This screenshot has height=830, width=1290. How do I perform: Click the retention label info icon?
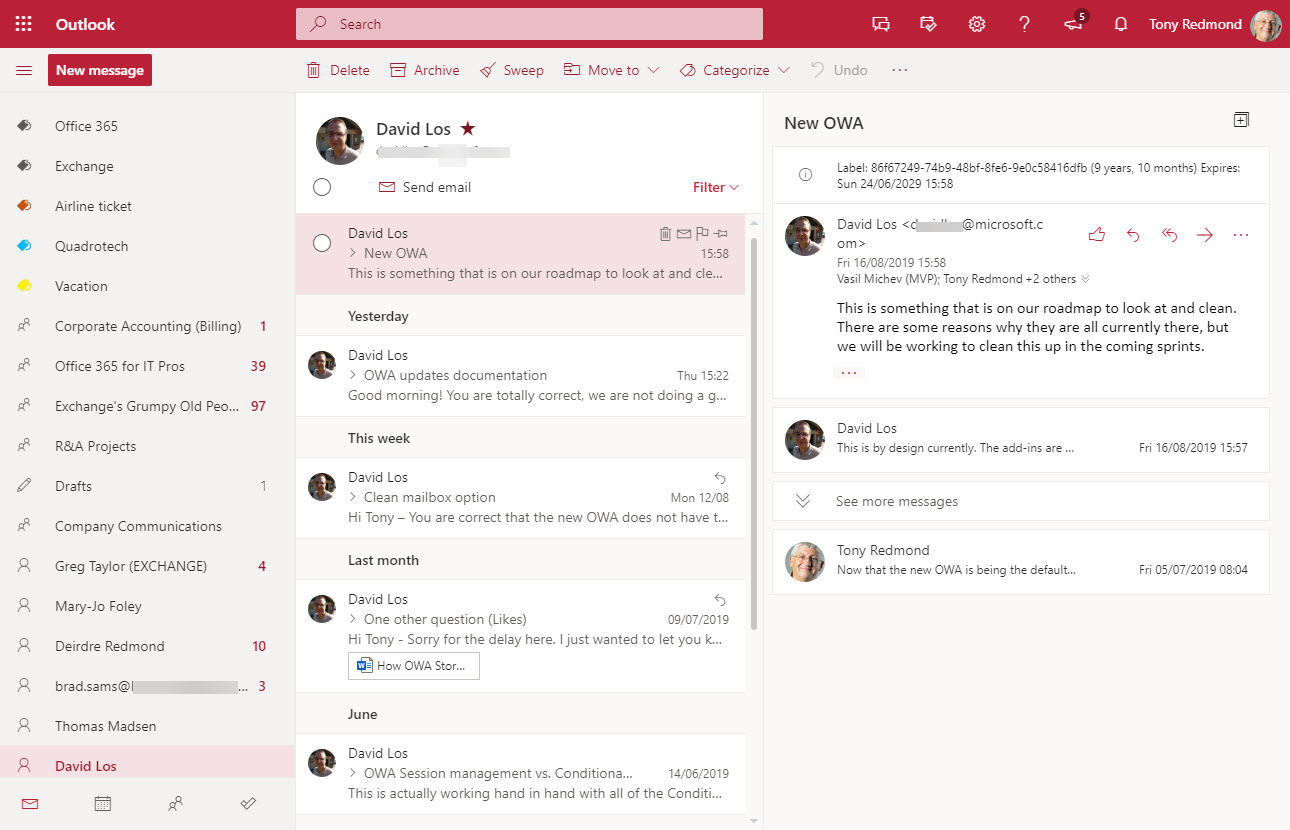click(x=805, y=175)
